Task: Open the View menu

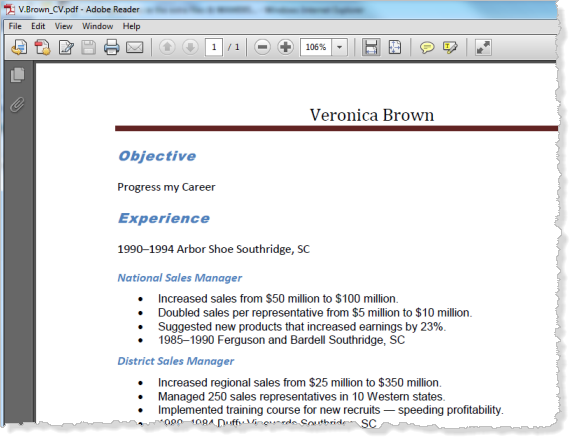Action: 64,26
